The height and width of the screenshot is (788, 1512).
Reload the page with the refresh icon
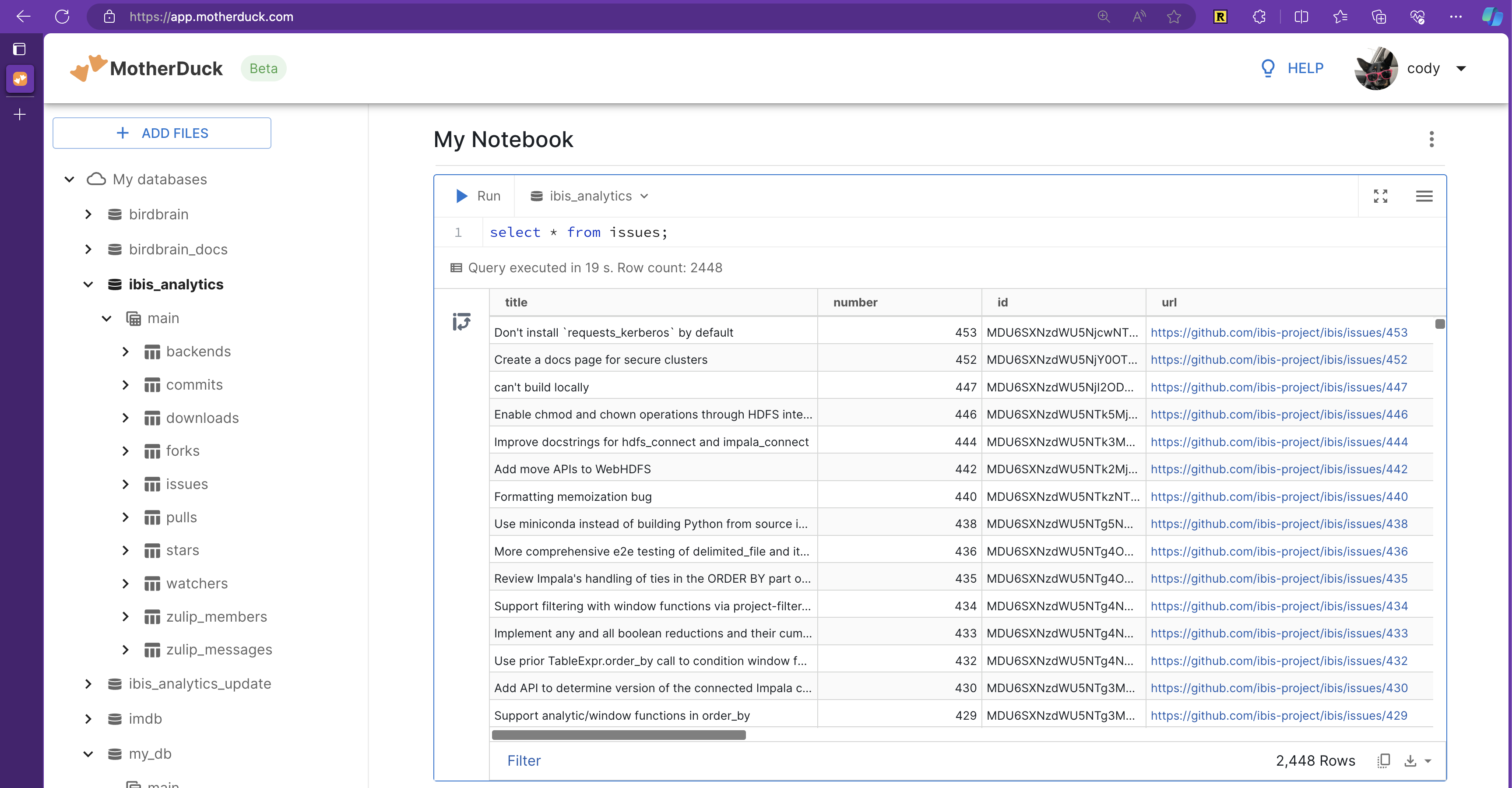click(62, 17)
